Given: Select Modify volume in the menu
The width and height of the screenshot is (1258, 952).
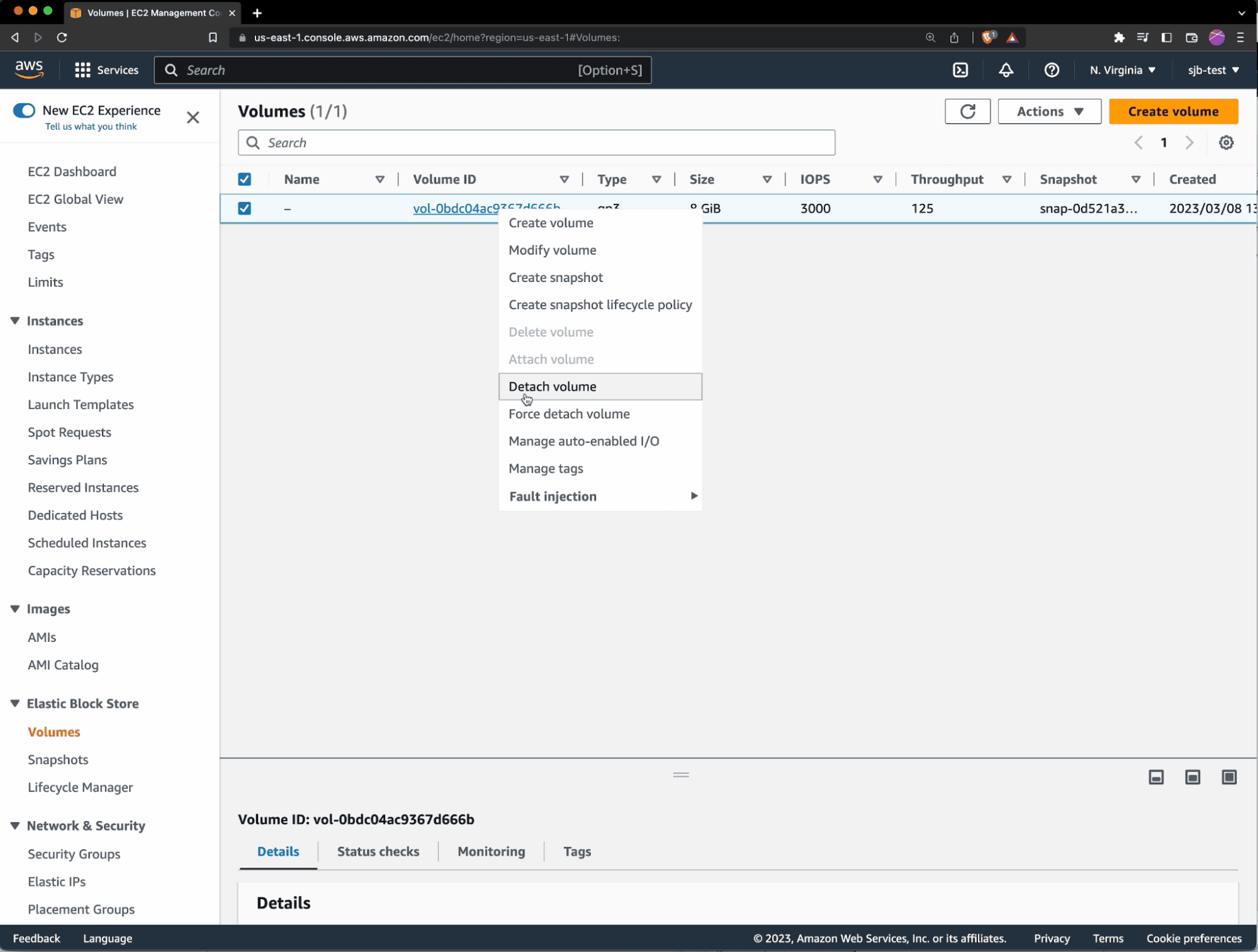Looking at the screenshot, I should point(600,250).
